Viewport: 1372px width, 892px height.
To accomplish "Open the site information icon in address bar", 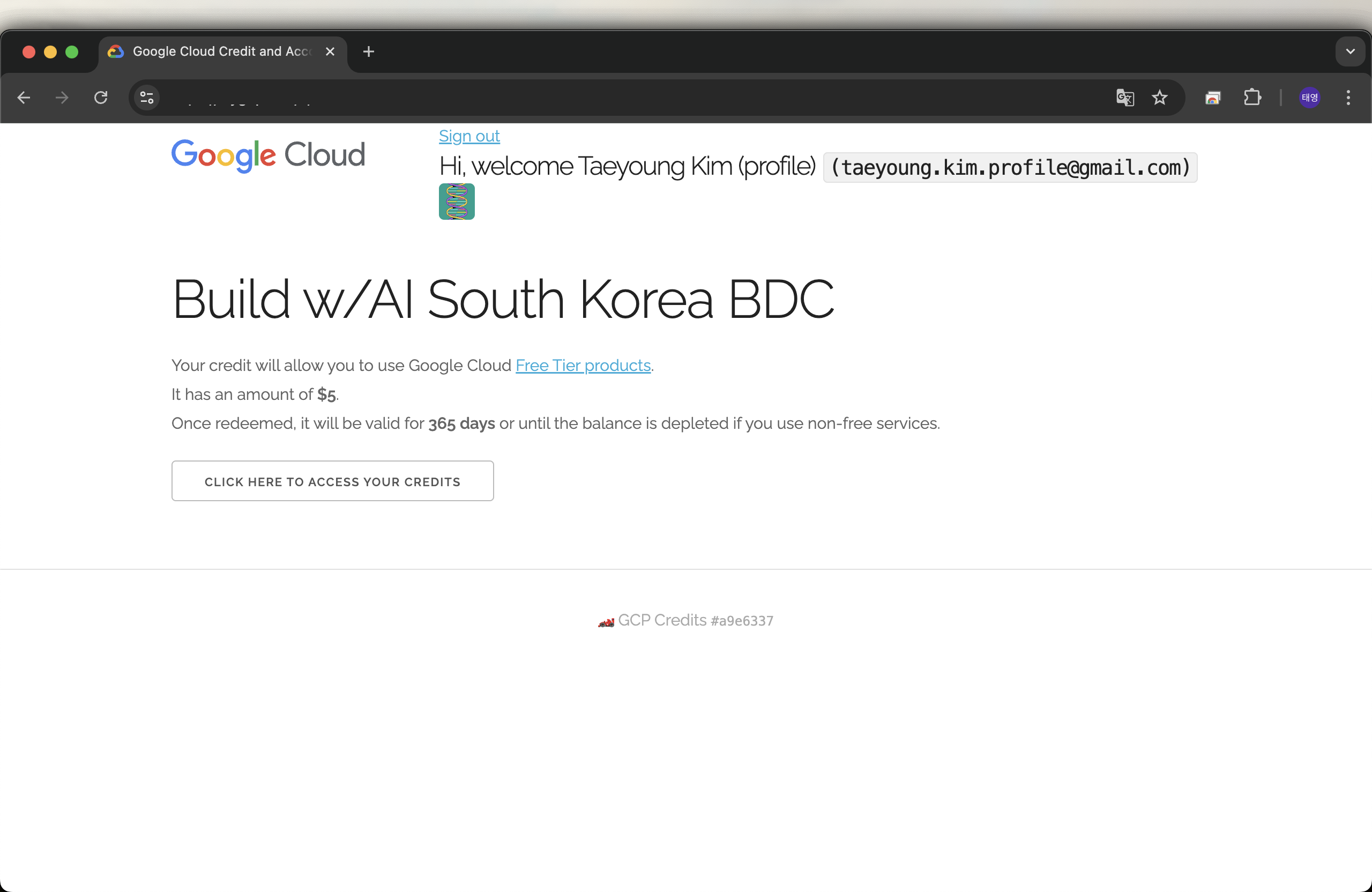I will point(147,98).
